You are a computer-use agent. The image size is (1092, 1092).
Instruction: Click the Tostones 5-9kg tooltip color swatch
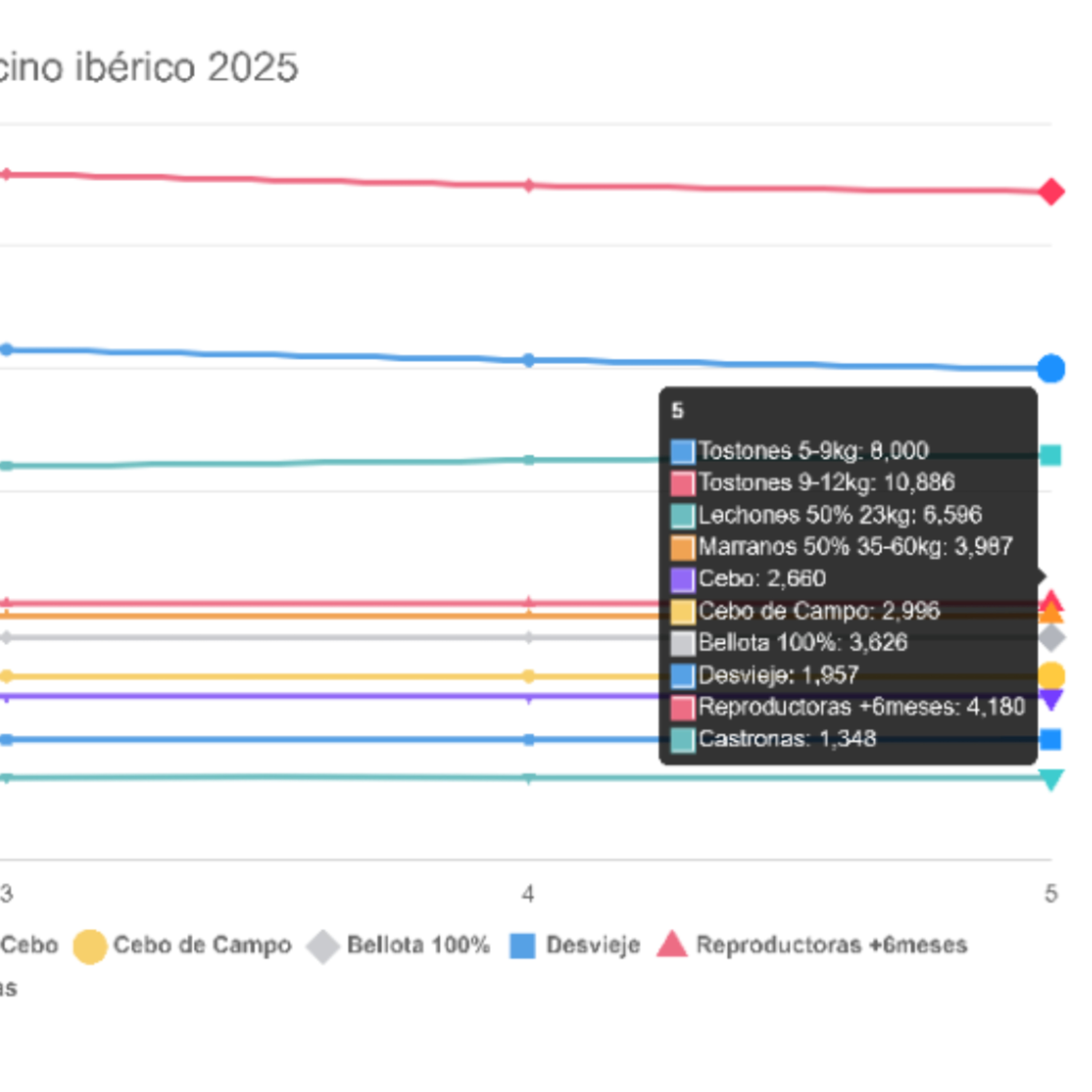point(683,452)
